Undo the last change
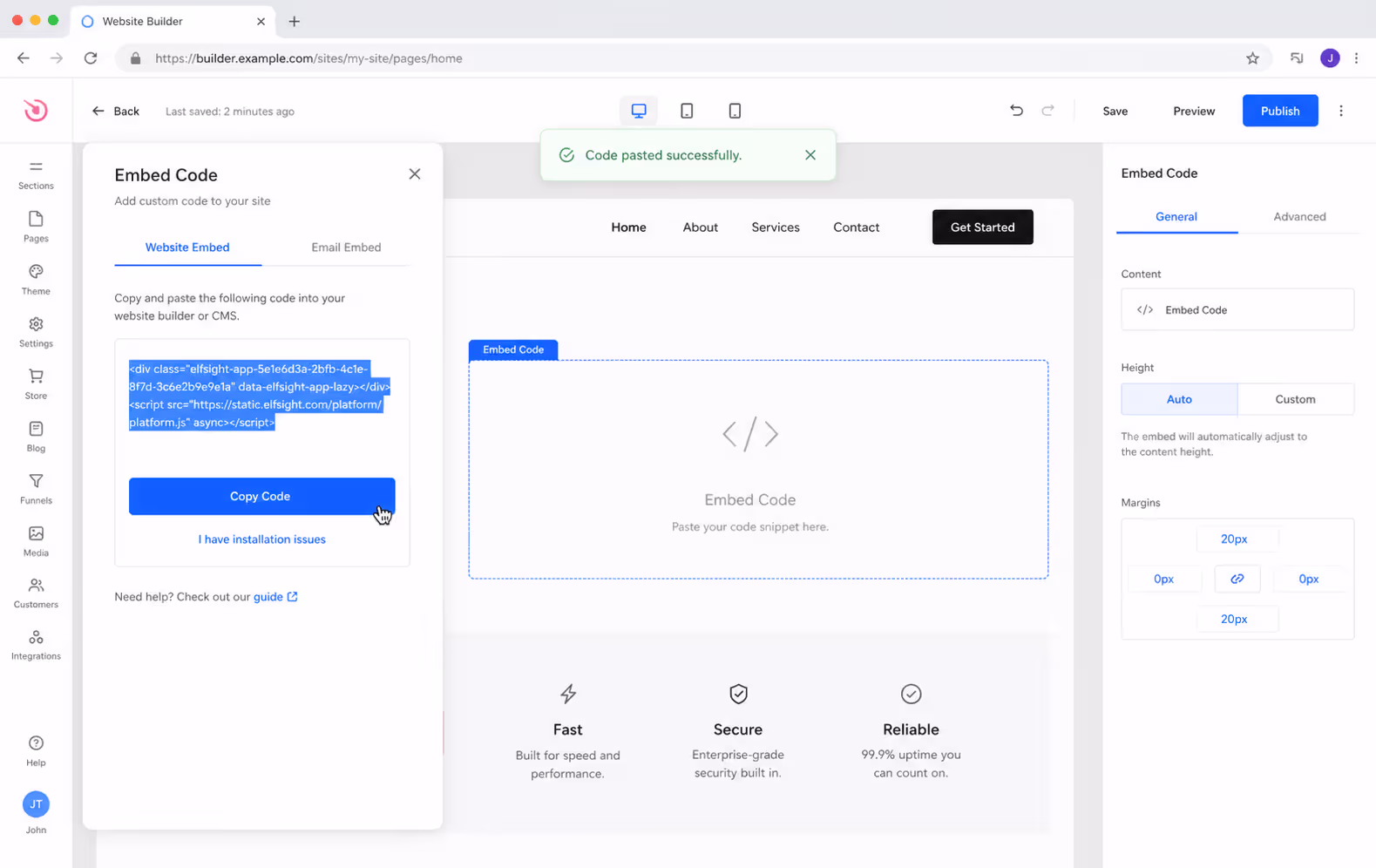Viewport: 1376px width, 868px height. (1016, 111)
